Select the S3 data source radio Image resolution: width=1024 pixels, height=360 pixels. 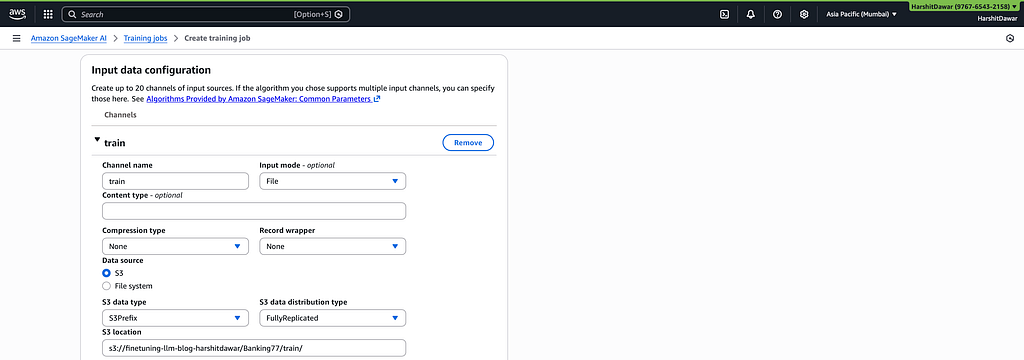(x=106, y=273)
